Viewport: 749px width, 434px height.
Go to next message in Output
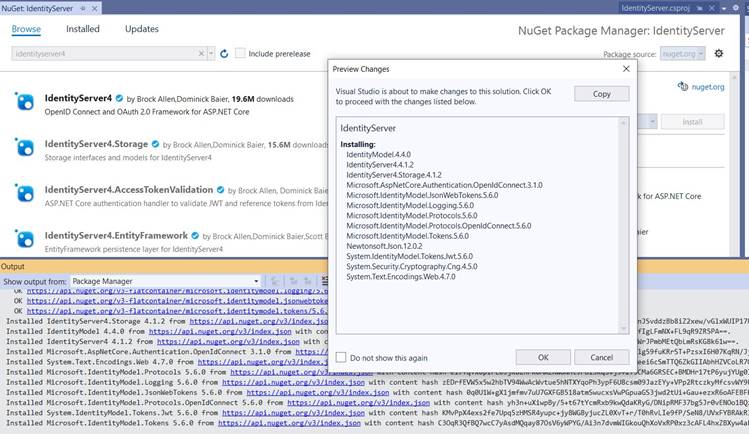(x=308, y=281)
